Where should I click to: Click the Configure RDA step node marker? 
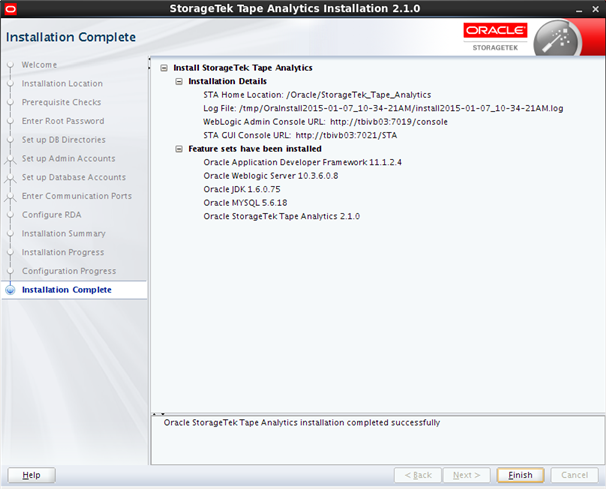tap(10, 215)
